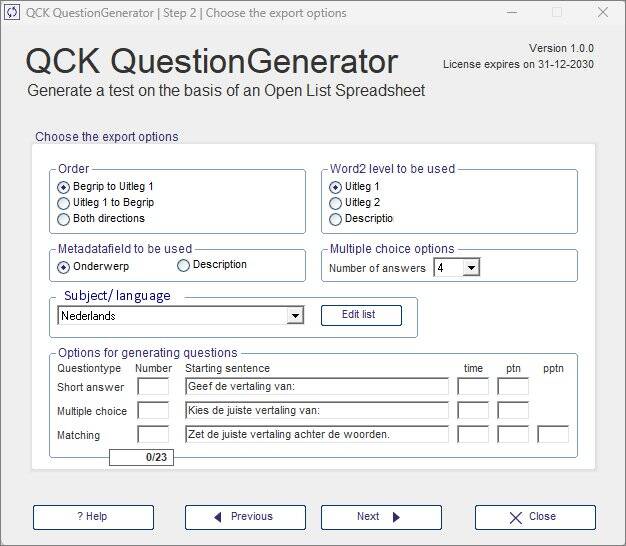This screenshot has height=546, width=626.
Task: Open the Help button
Action: pyautogui.click(x=93, y=517)
